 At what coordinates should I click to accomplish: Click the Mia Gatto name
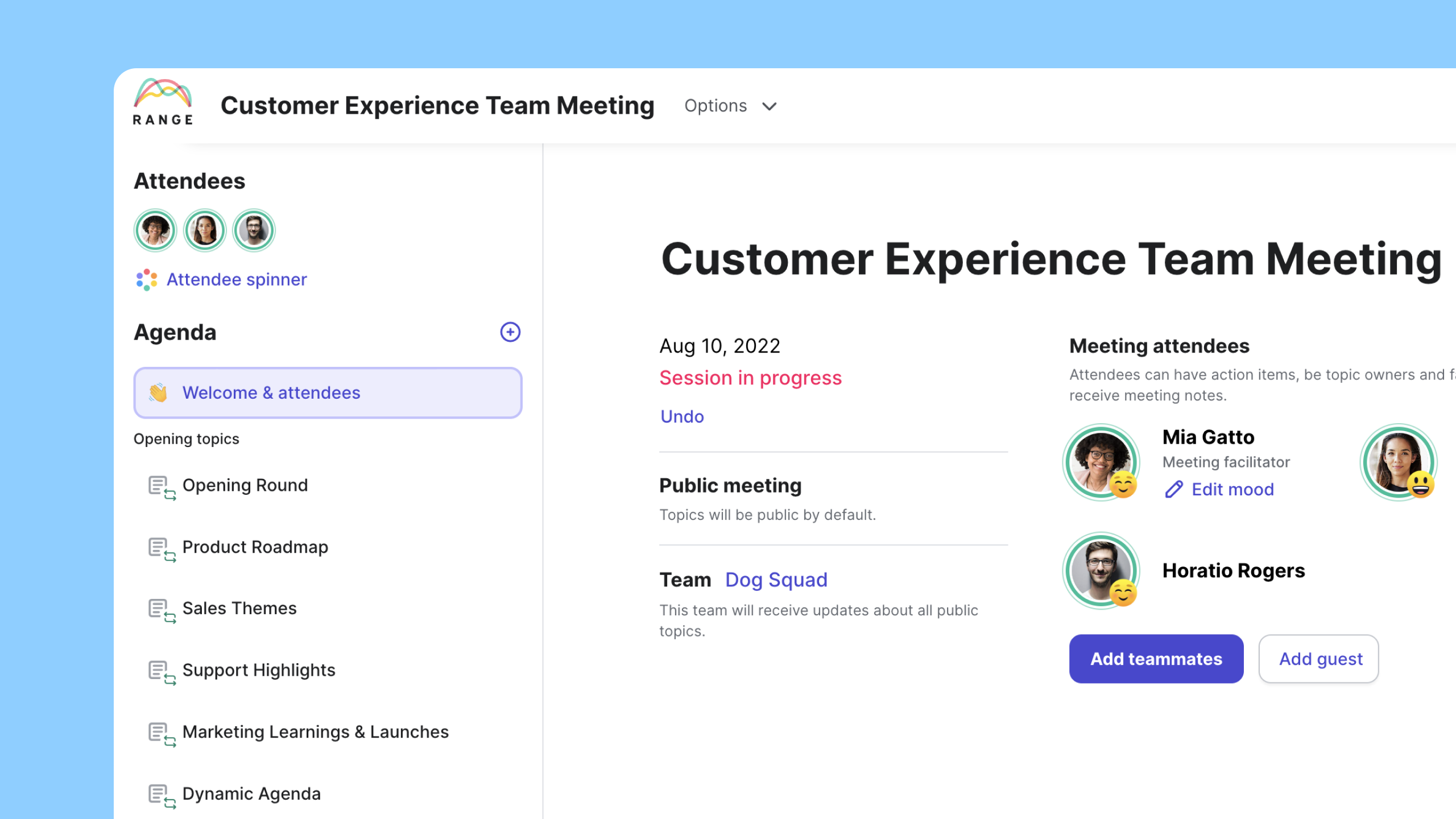coord(1209,437)
